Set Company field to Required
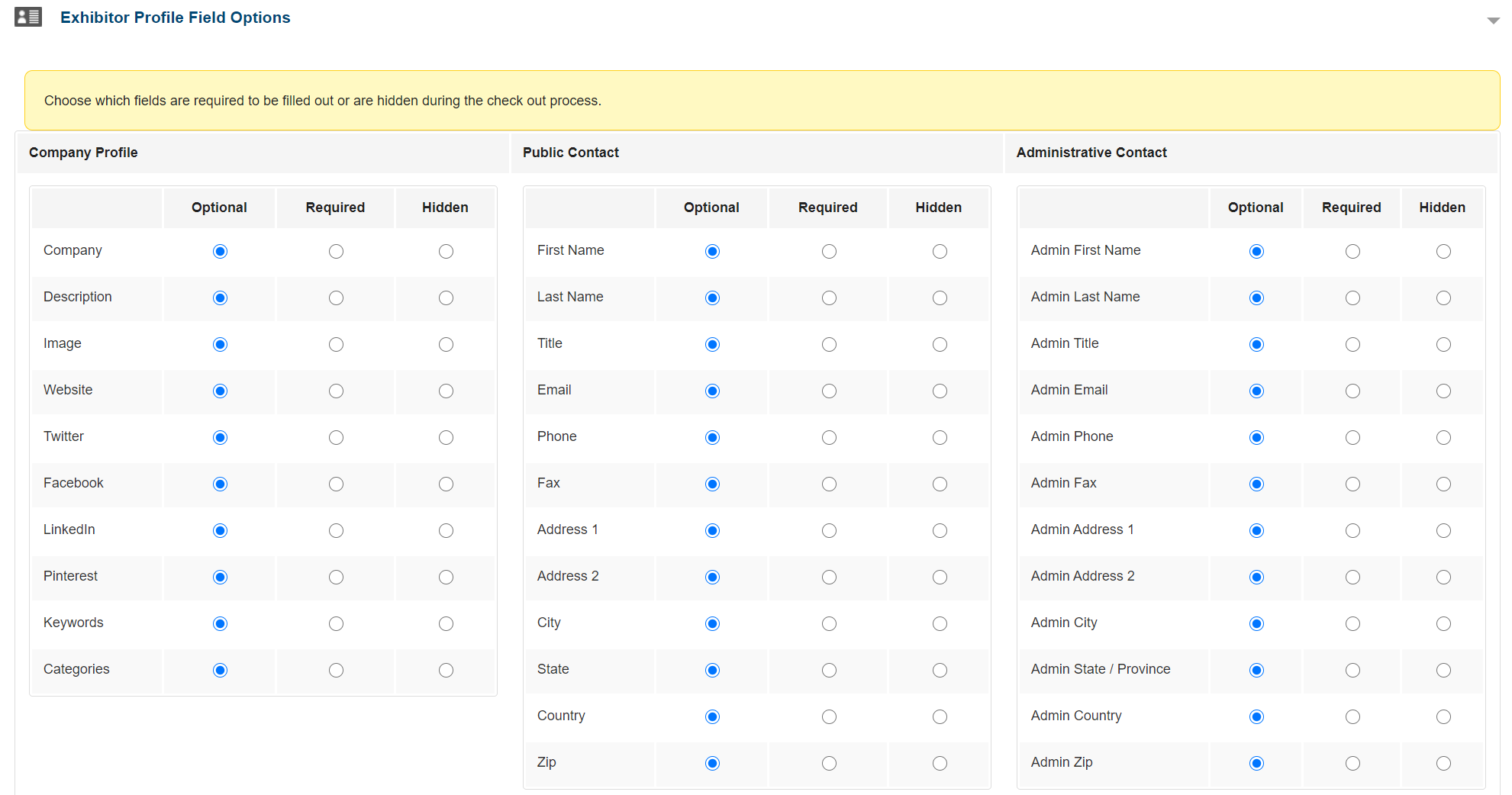Viewport: 1512px width, 795px height. tap(336, 252)
